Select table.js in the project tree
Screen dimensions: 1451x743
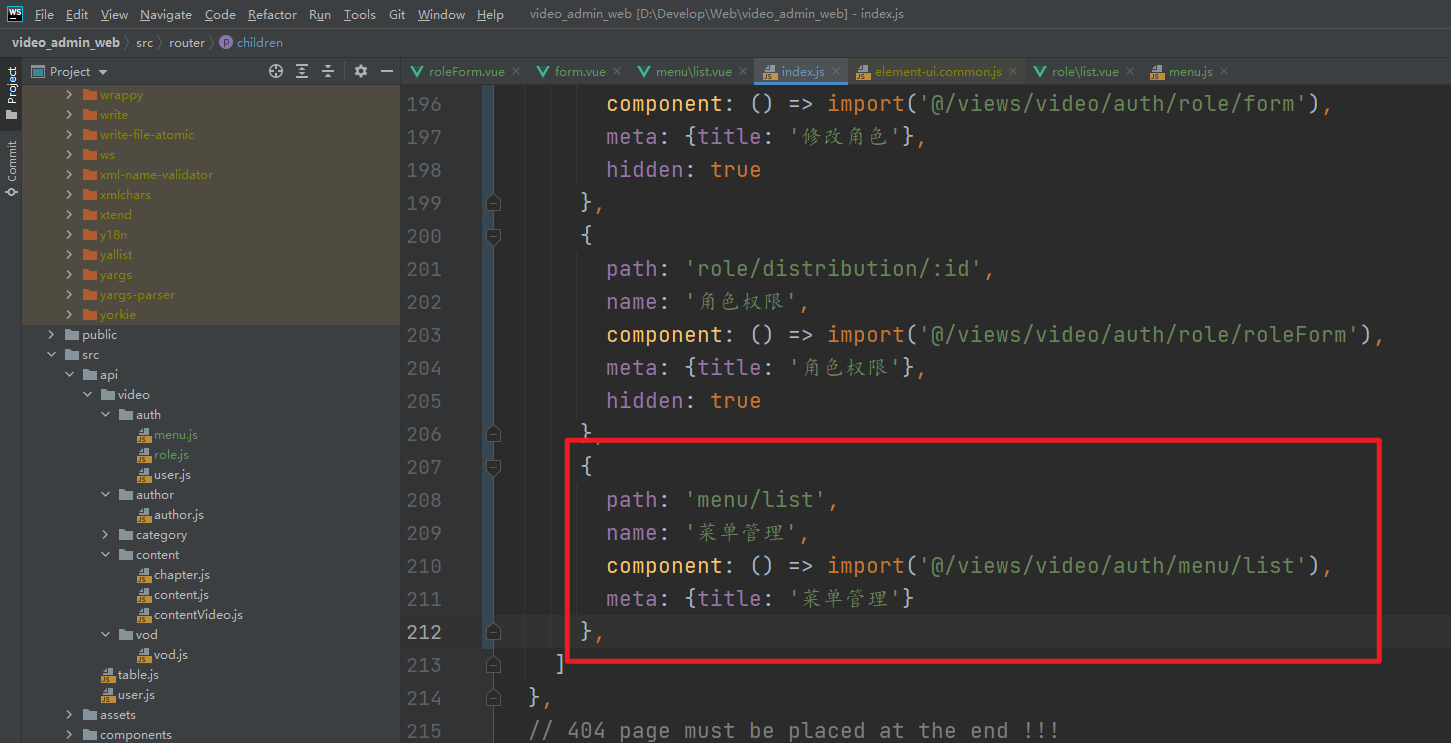138,675
